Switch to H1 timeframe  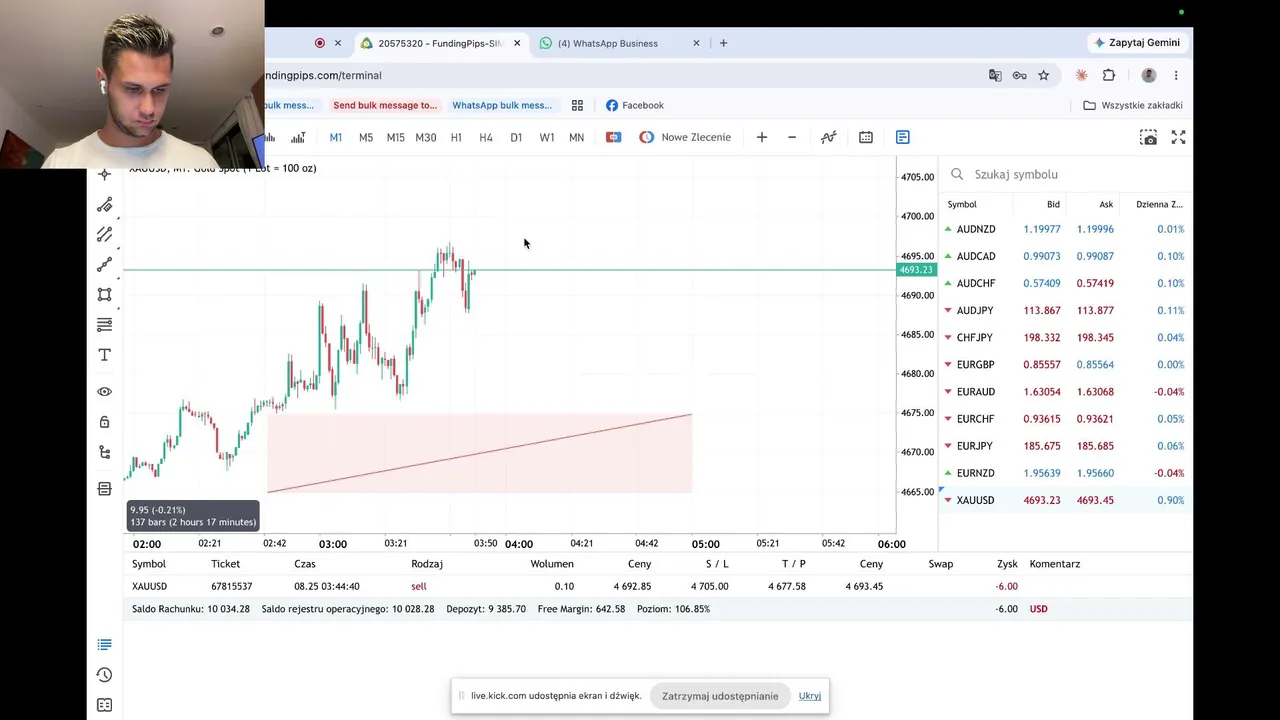tap(456, 137)
